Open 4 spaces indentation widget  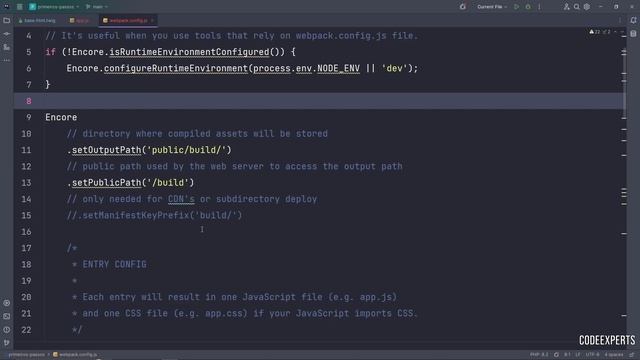(x=613, y=354)
